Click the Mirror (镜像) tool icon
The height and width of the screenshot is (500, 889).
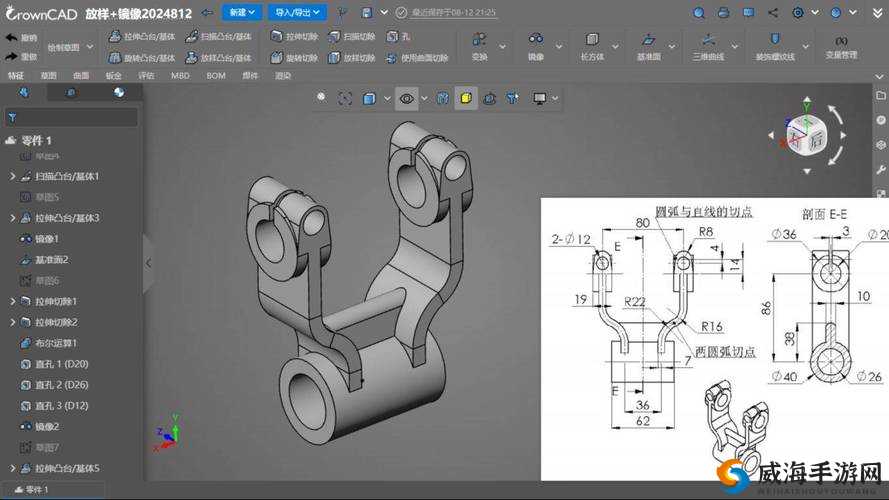[536, 39]
